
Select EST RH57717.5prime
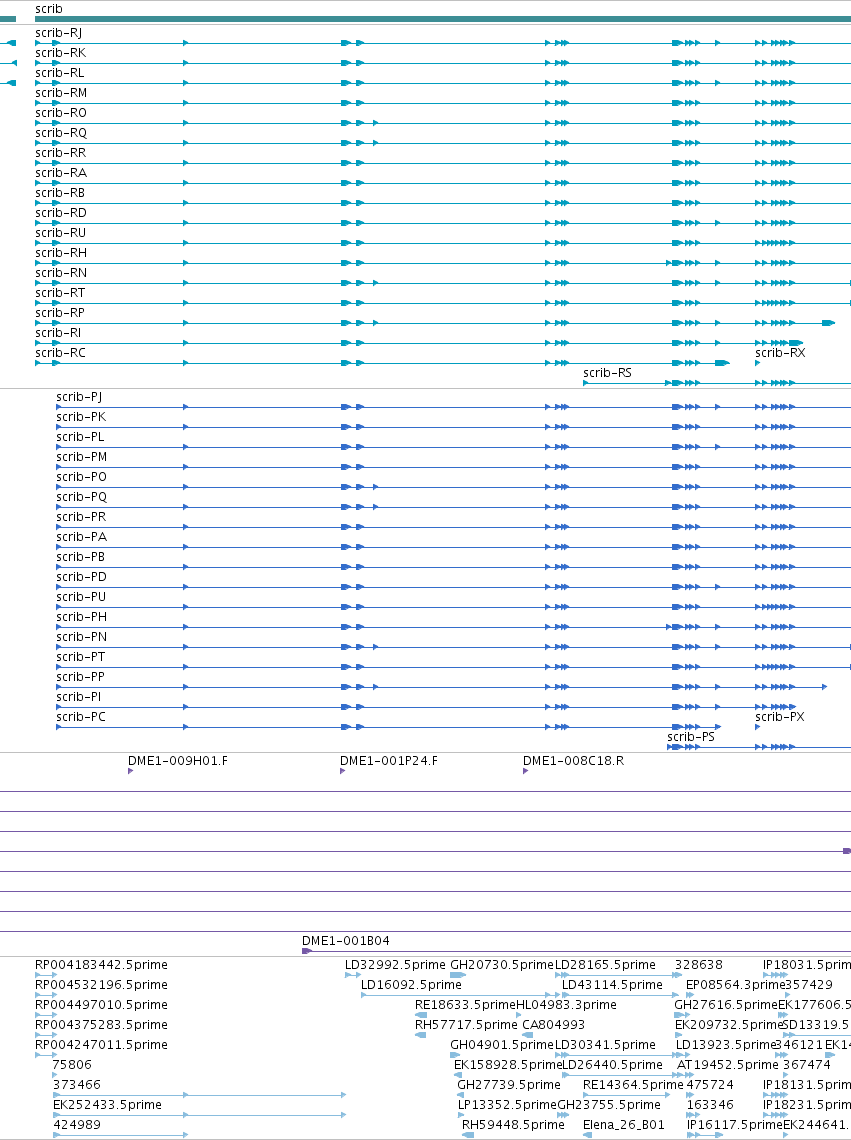coord(466,1024)
